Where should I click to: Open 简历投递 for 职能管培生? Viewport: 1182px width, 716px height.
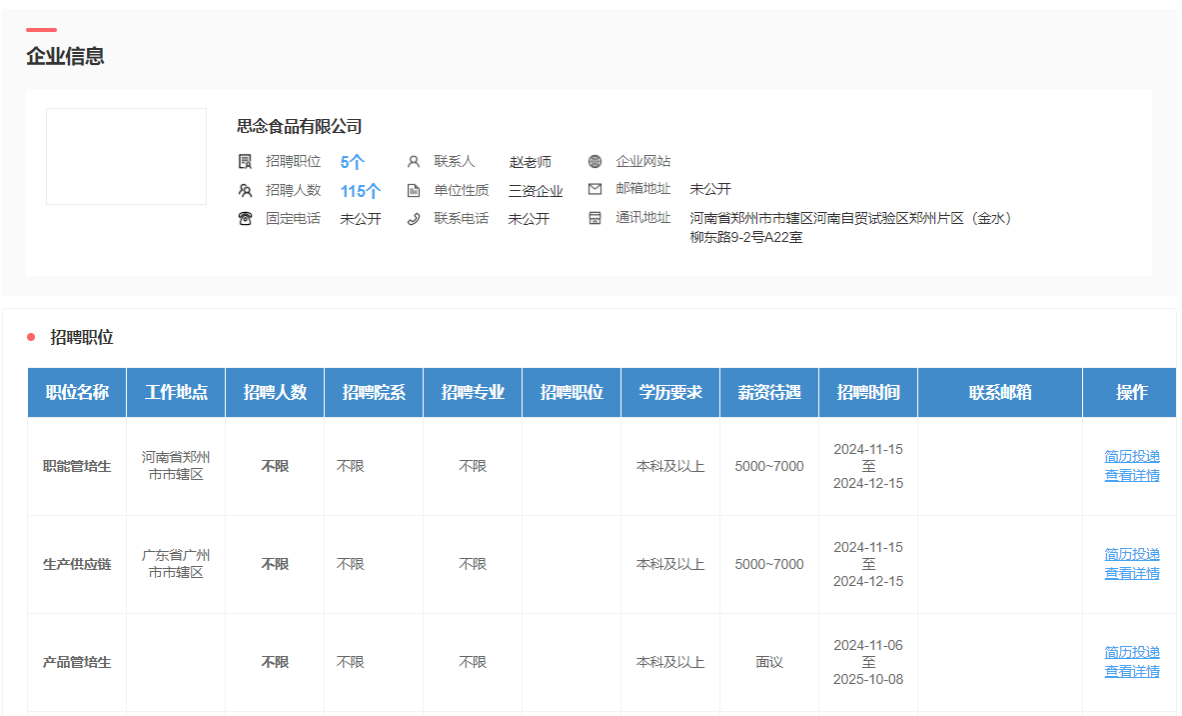coord(1131,456)
